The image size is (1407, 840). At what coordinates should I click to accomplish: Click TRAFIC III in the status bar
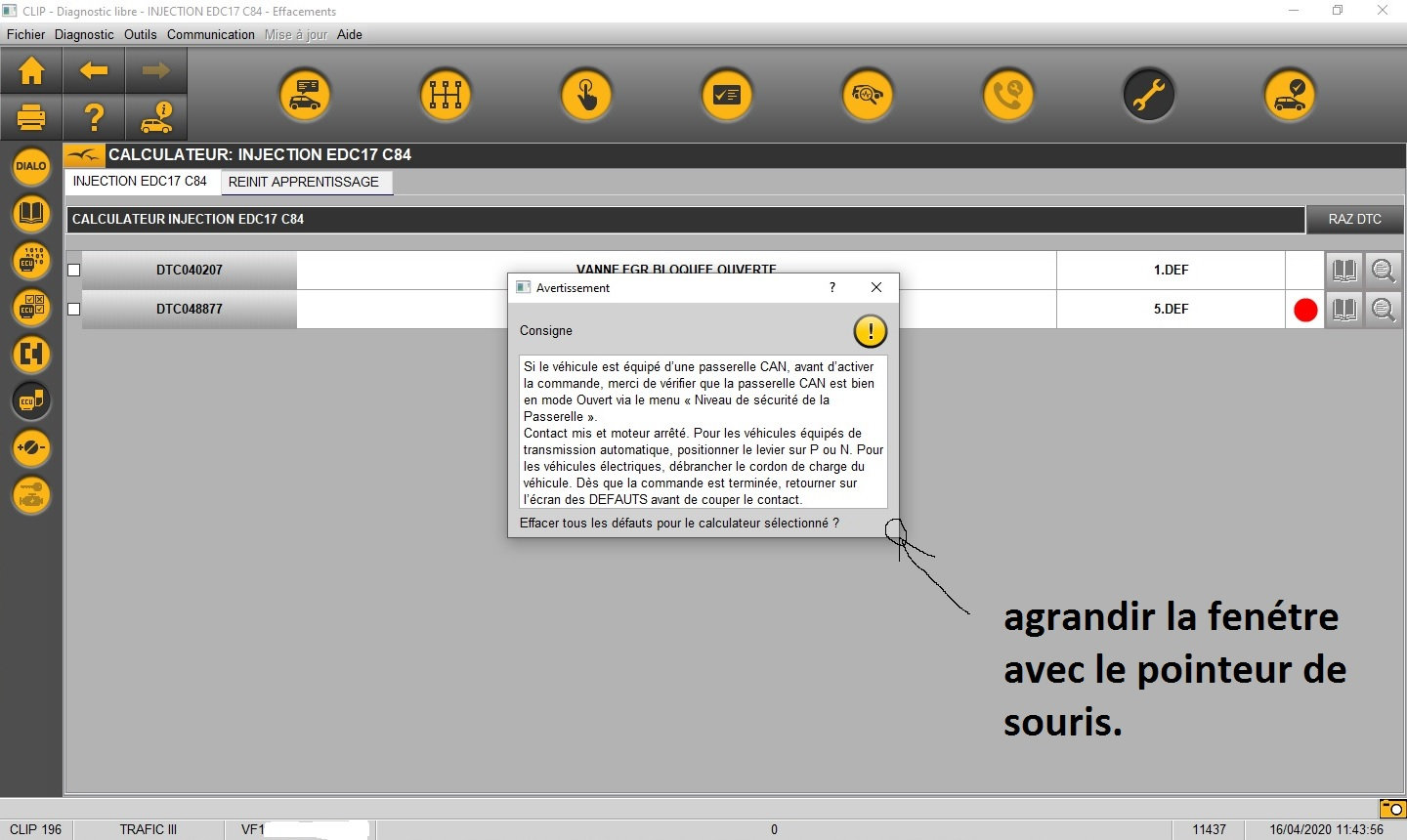click(149, 829)
